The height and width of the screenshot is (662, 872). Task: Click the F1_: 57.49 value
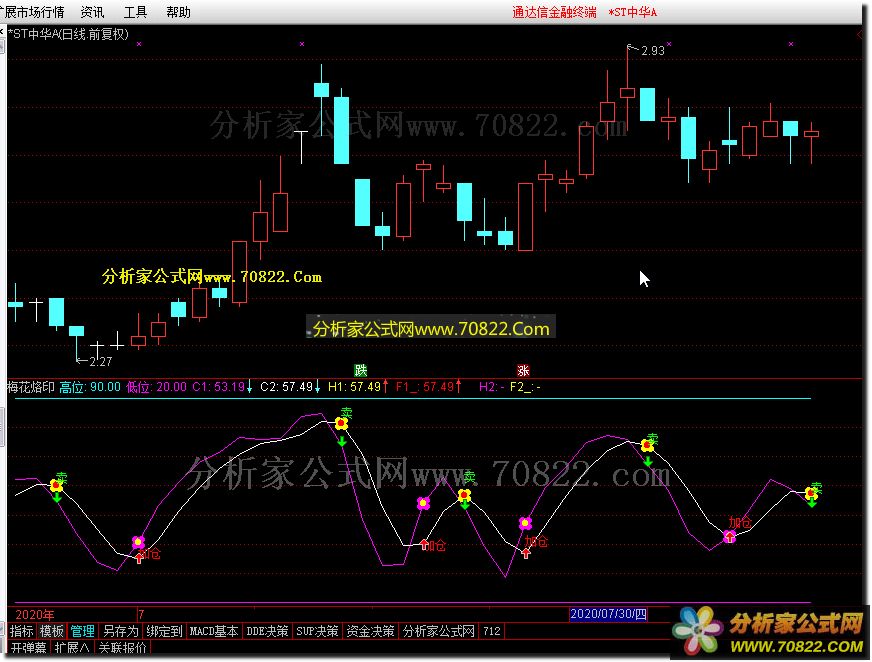coord(429,387)
